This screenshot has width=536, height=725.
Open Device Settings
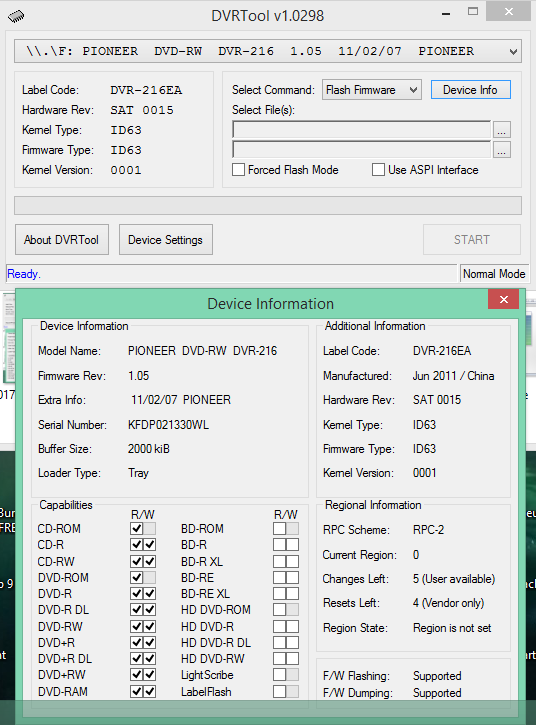tap(166, 240)
